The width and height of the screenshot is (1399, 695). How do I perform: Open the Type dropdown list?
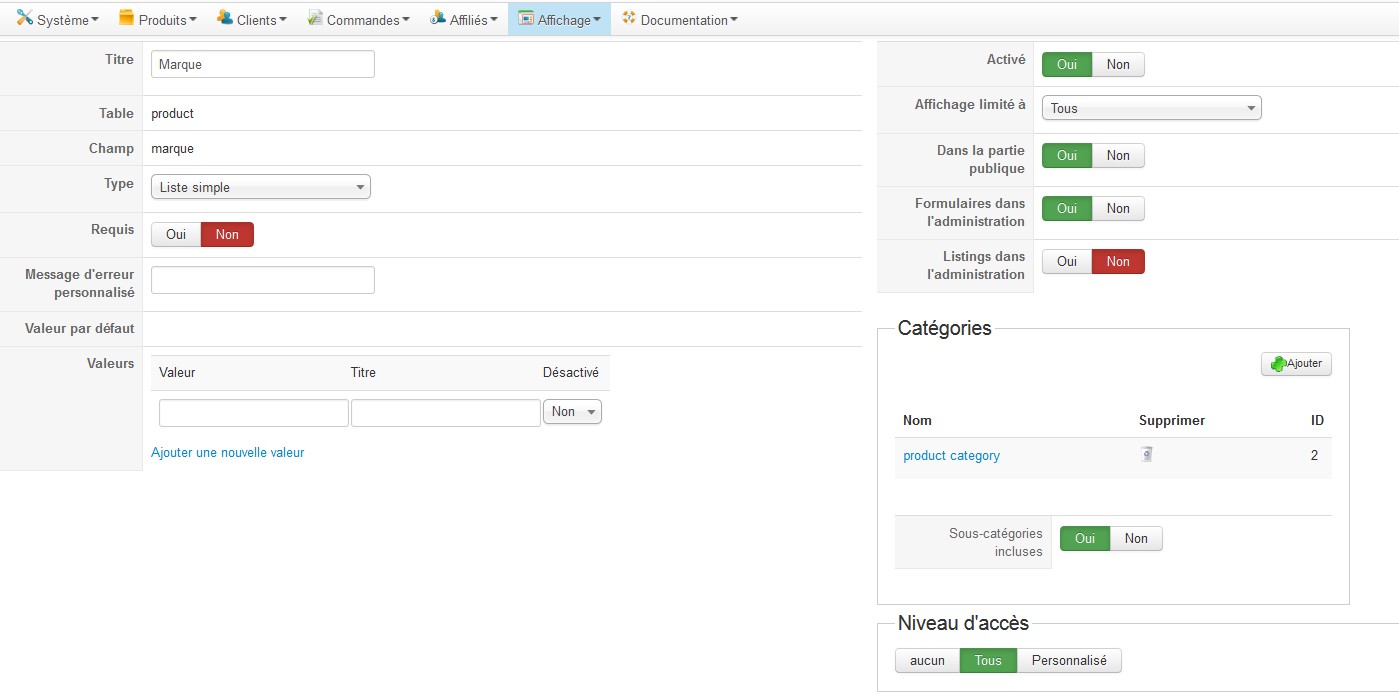260,187
